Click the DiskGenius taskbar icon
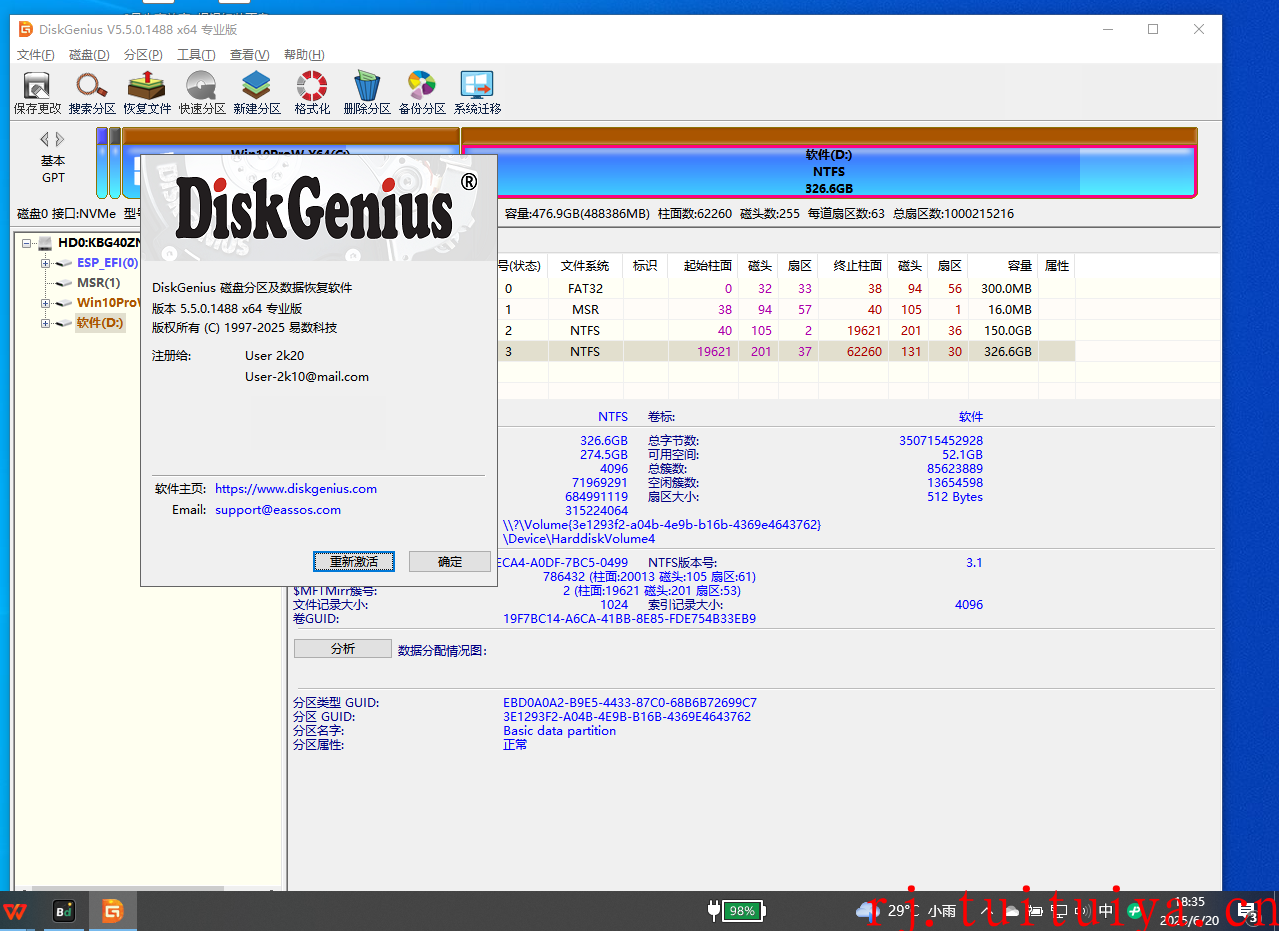This screenshot has width=1279, height=931. point(113,911)
